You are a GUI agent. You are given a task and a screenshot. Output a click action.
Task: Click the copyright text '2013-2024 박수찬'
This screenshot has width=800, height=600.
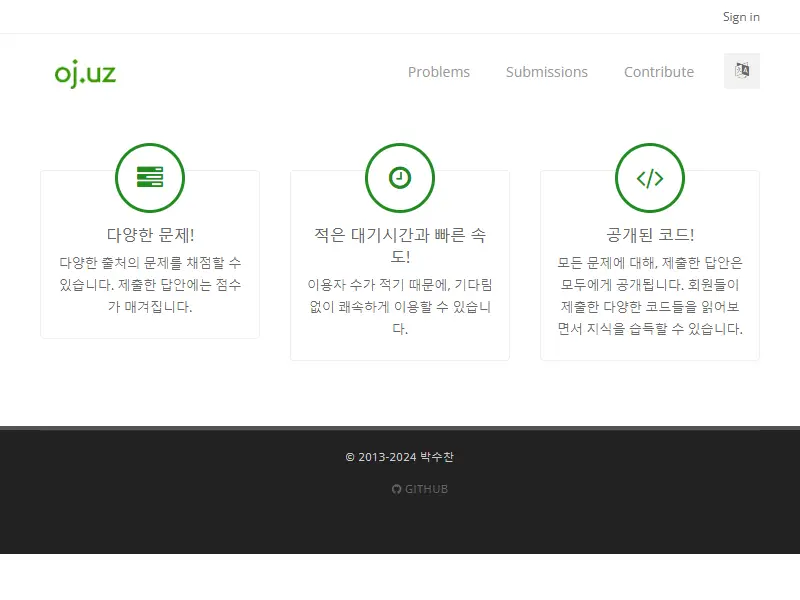point(400,457)
